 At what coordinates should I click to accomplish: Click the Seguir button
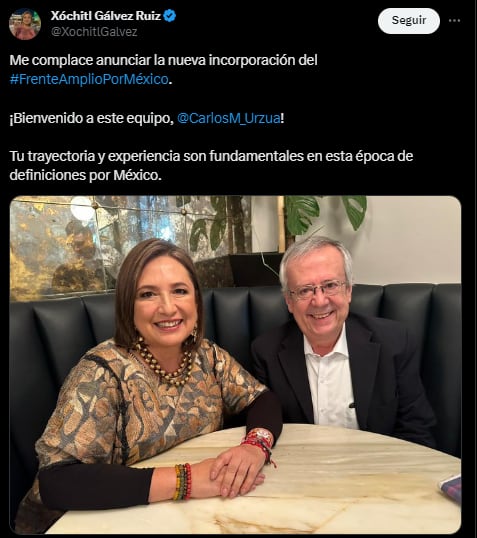[x=409, y=21]
